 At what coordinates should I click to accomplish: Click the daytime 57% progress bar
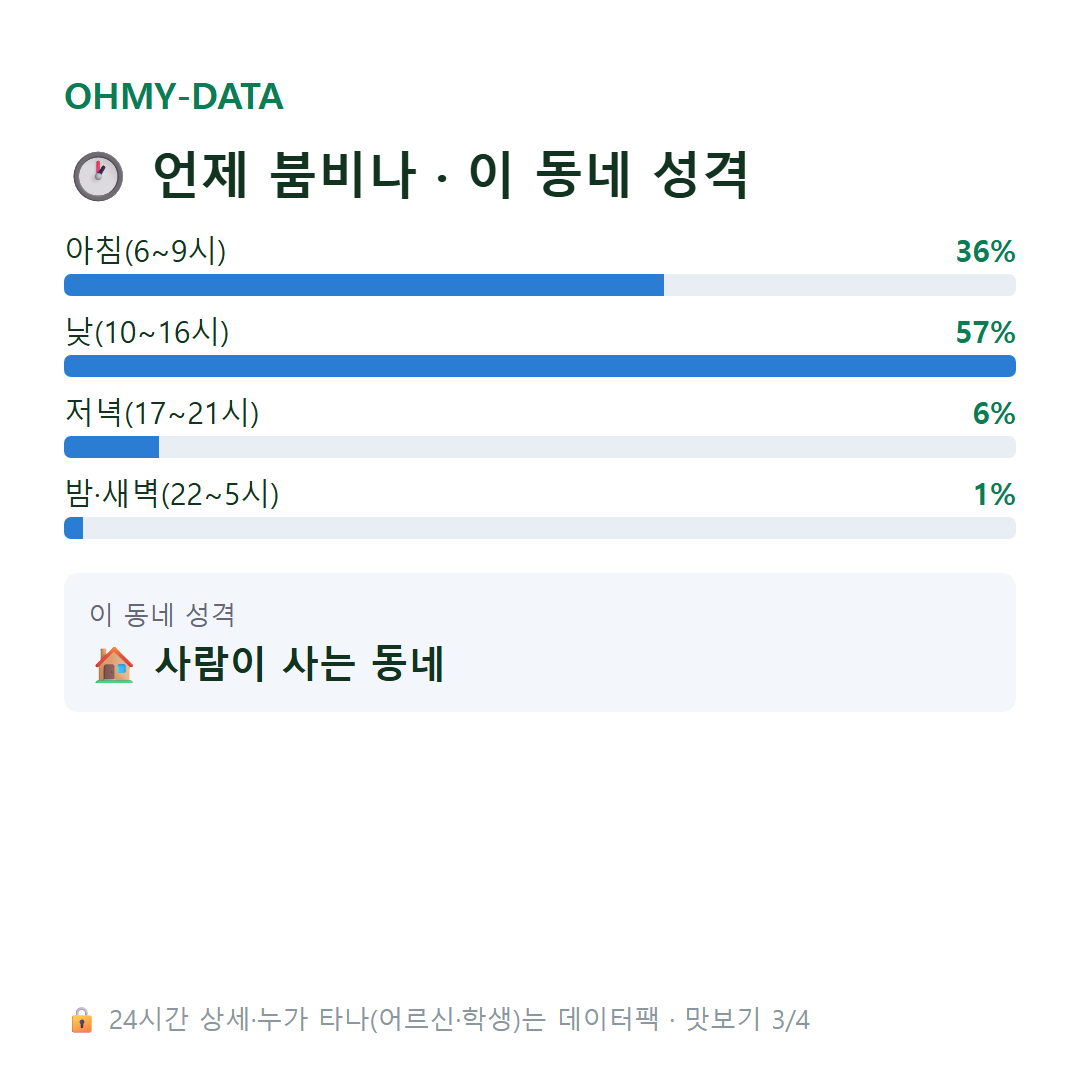[540, 366]
